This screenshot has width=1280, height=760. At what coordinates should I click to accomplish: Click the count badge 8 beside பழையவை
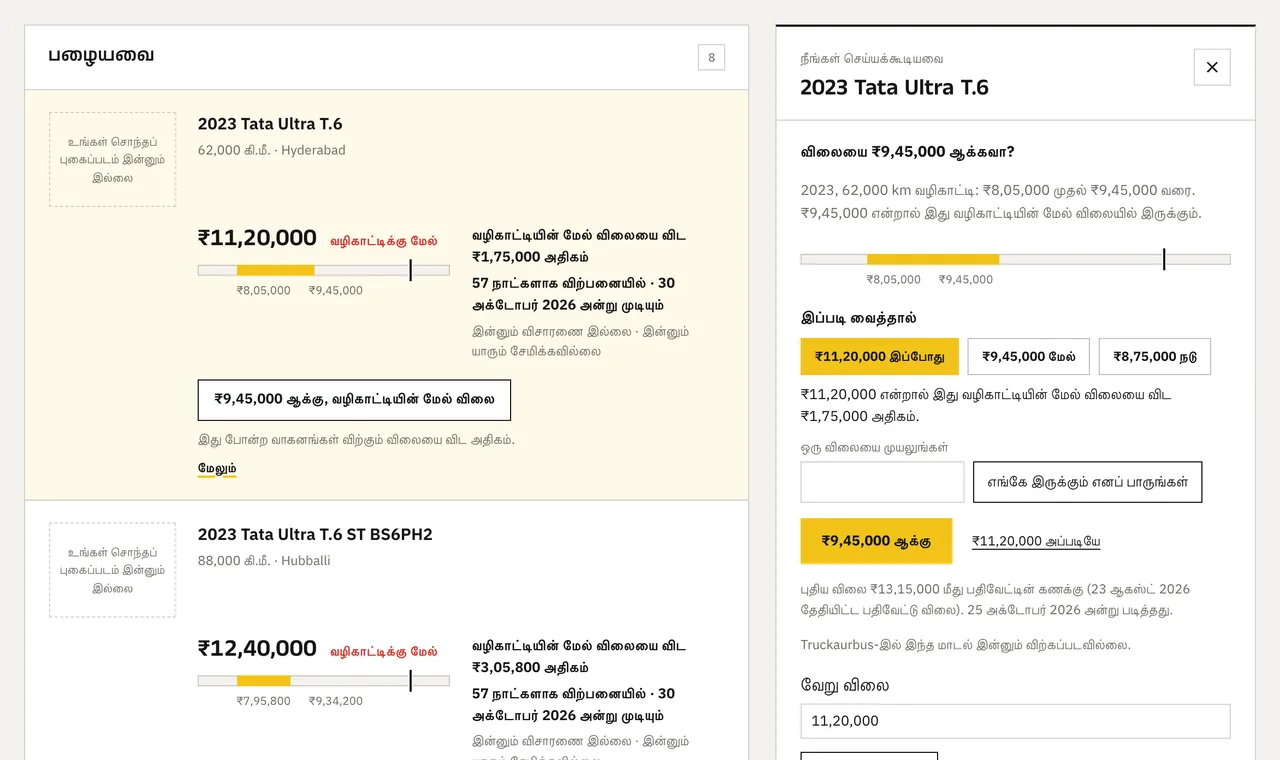click(711, 57)
